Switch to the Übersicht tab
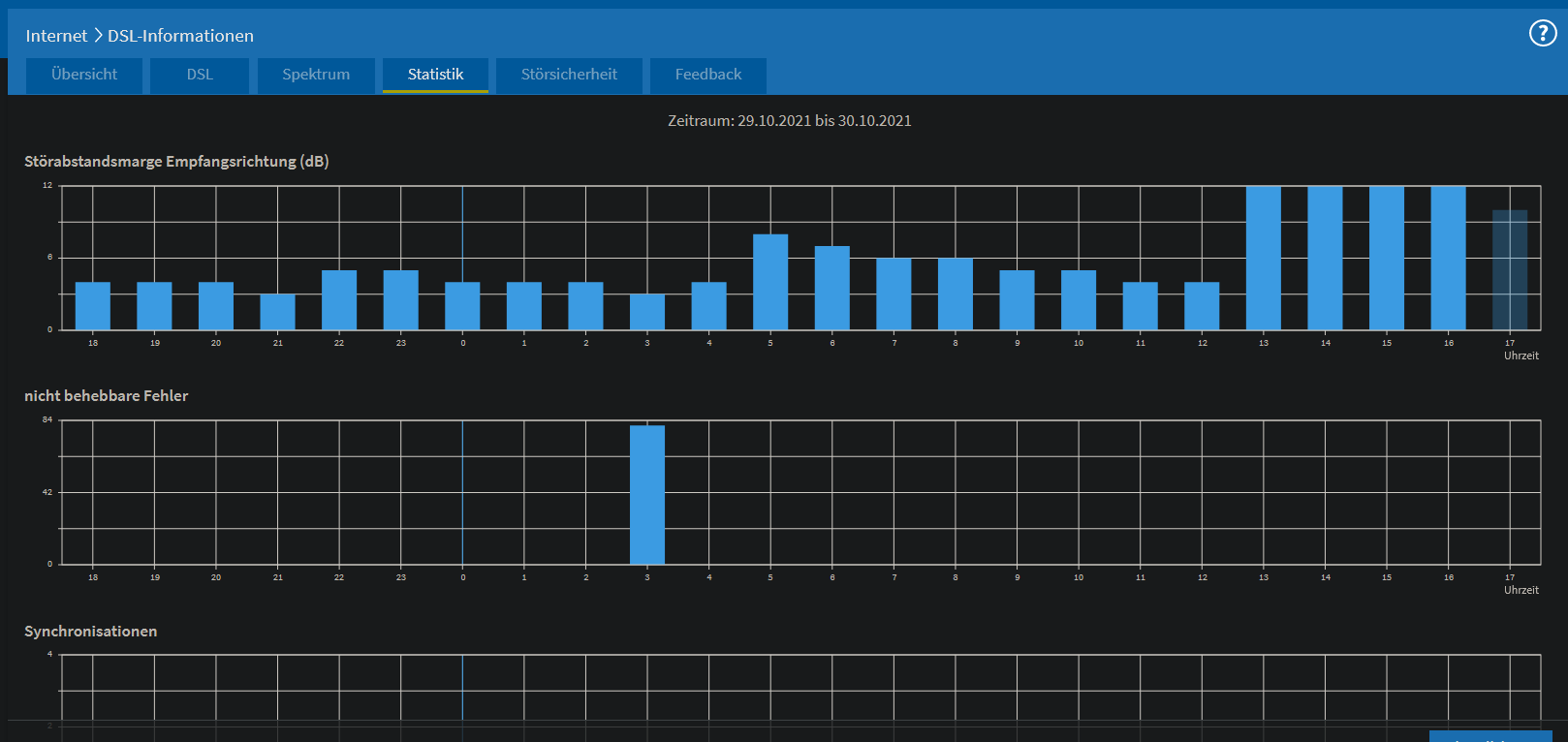 tap(84, 75)
